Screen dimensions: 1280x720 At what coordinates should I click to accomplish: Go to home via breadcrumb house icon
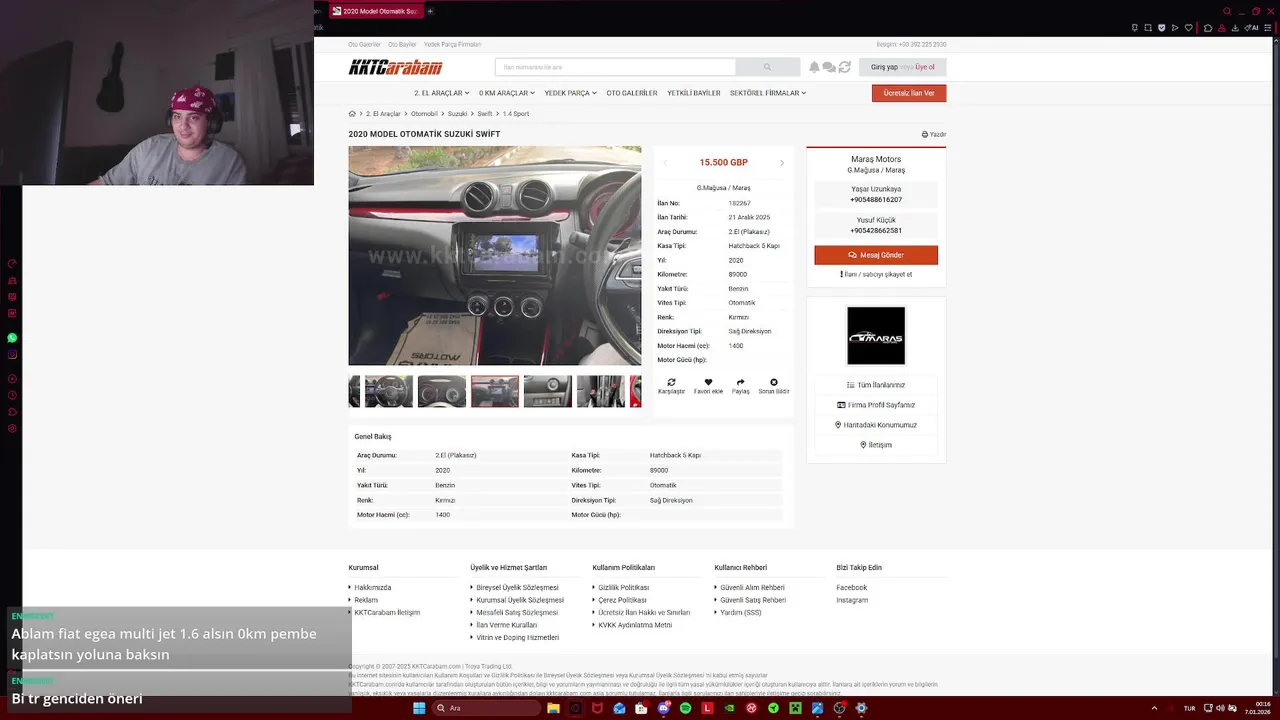pos(352,114)
